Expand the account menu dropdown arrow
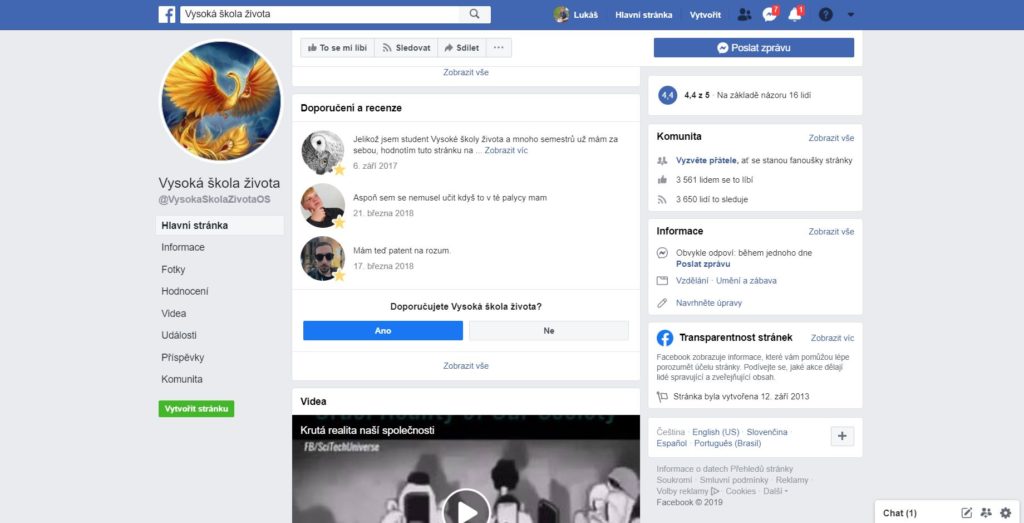1024x523 pixels. pos(850,14)
